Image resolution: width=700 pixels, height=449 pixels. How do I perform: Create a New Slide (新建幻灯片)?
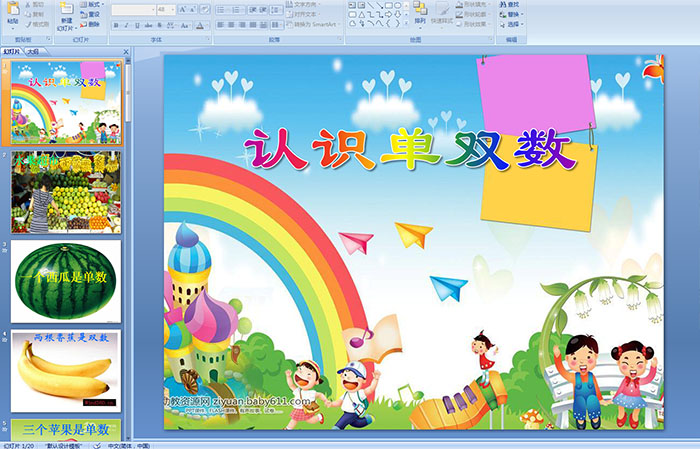pyautogui.click(x=67, y=18)
